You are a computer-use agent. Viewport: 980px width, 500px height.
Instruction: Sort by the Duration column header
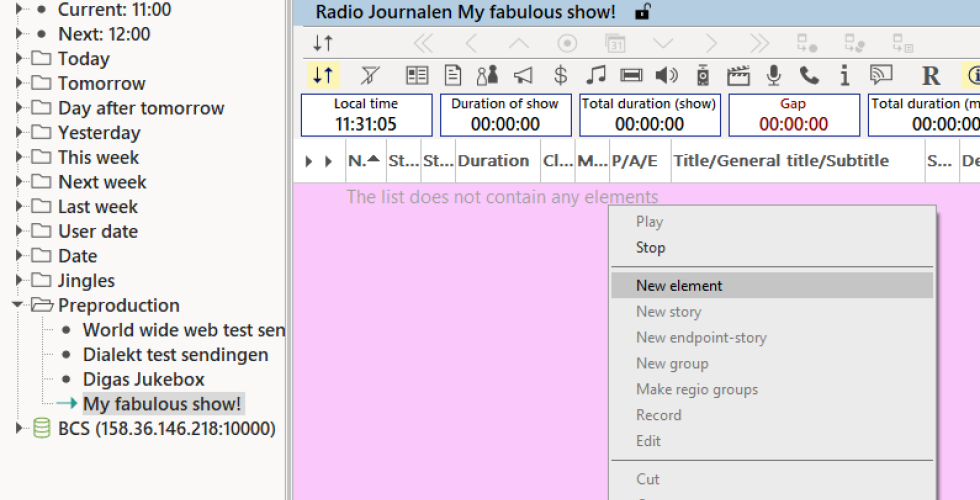pos(493,161)
